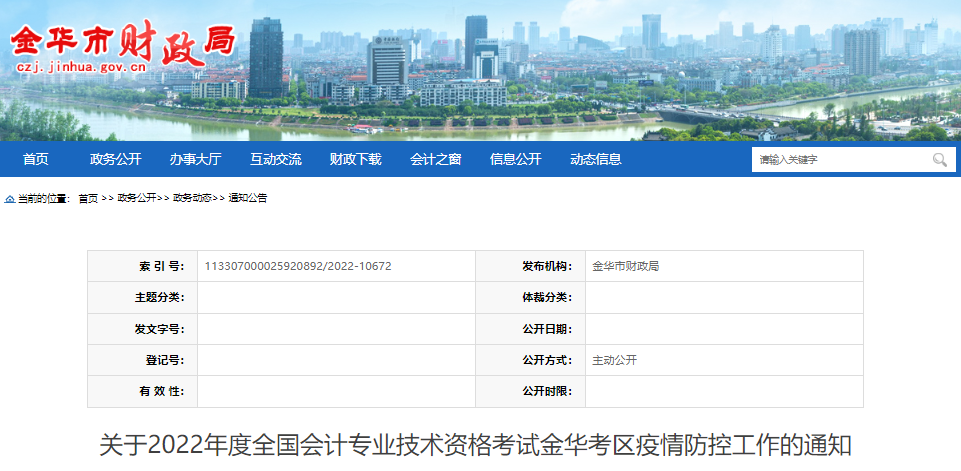Open 会计之窗 from the navigation bar
Image resolution: width=961 pixels, height=471 pixels.
tap(435, 160)
